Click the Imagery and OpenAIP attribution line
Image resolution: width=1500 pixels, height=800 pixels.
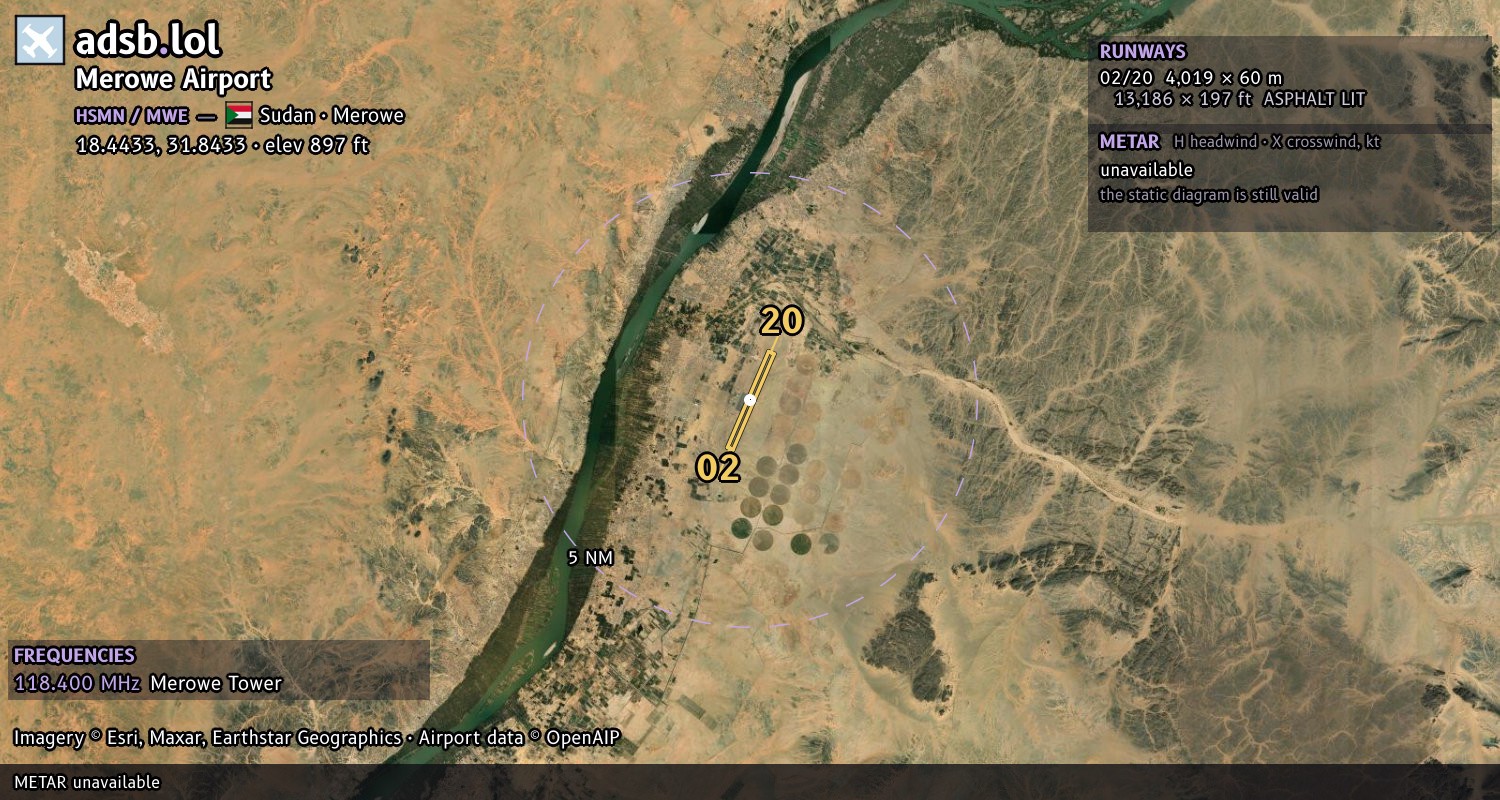click(317, 738)
